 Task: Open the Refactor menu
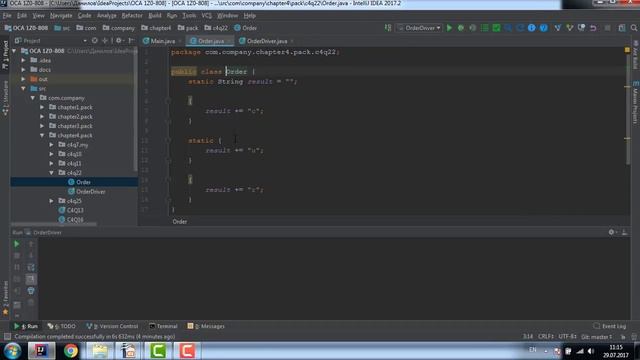132,16
